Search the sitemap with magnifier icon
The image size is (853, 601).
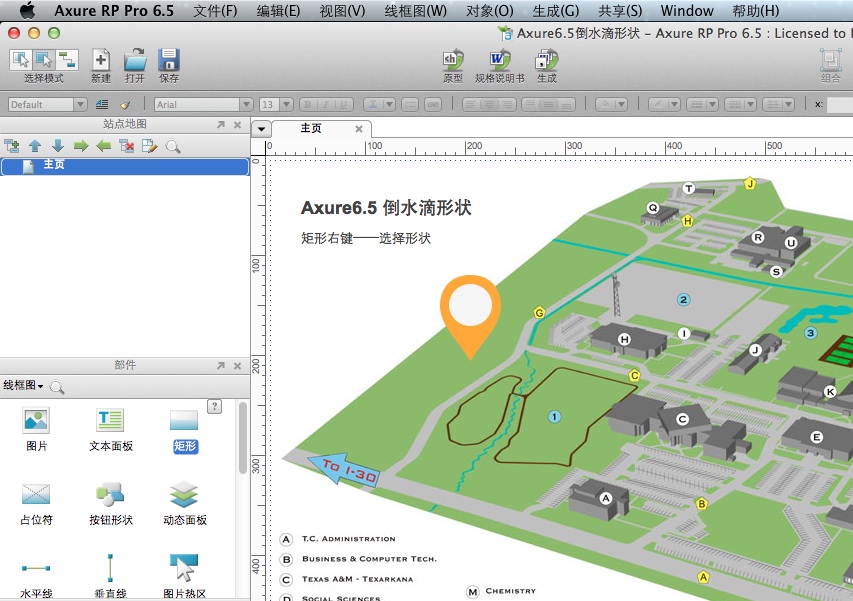coord(173,146)
